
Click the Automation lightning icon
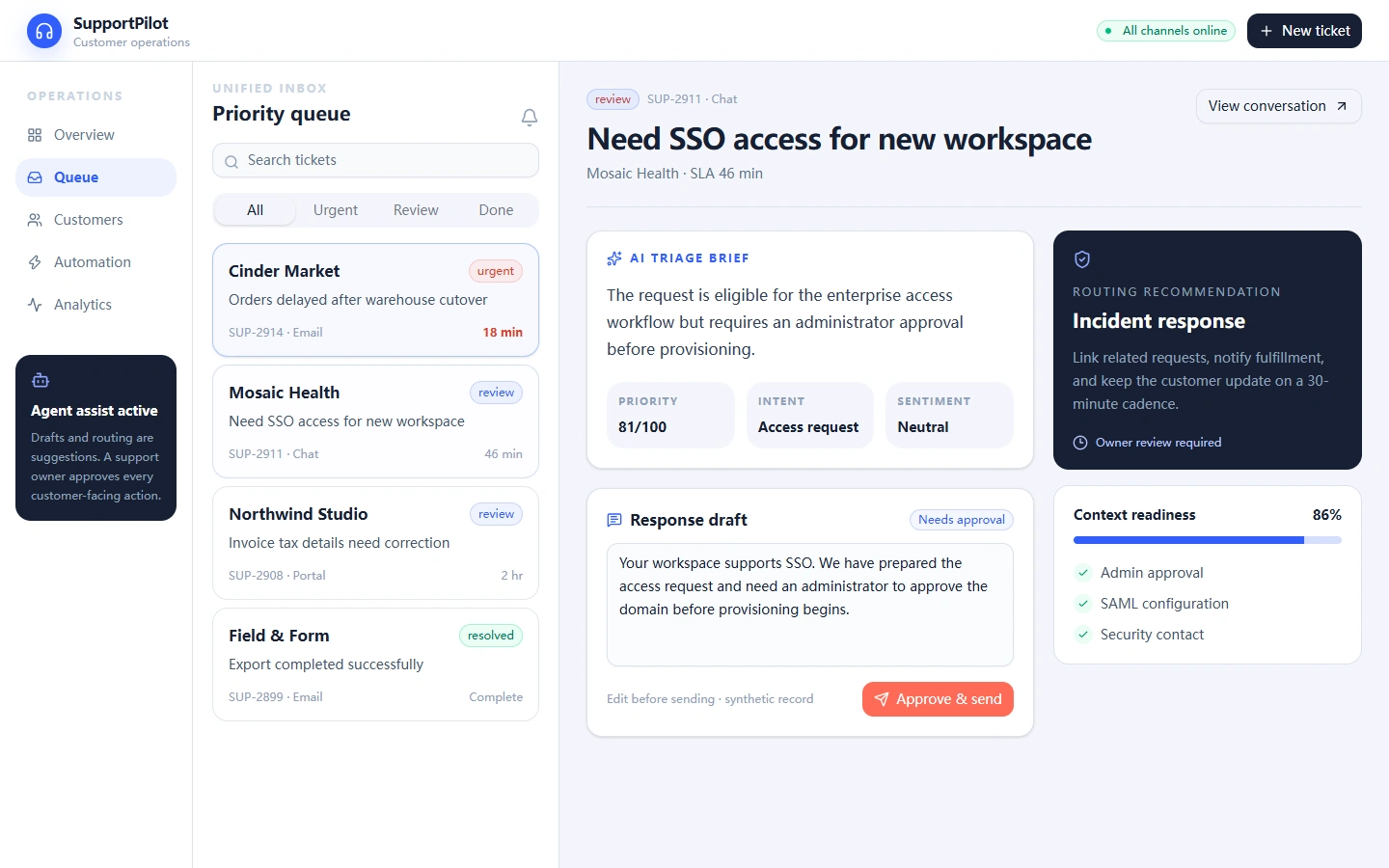coord(35,262)
